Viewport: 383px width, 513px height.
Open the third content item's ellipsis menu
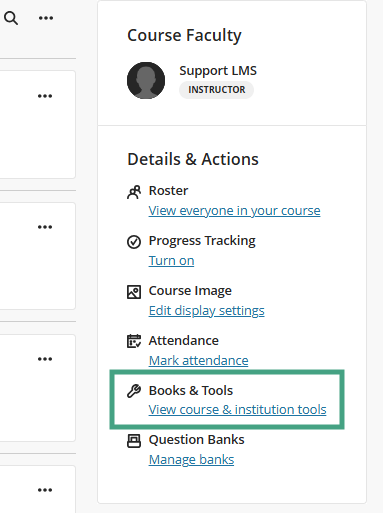point(45,359)
